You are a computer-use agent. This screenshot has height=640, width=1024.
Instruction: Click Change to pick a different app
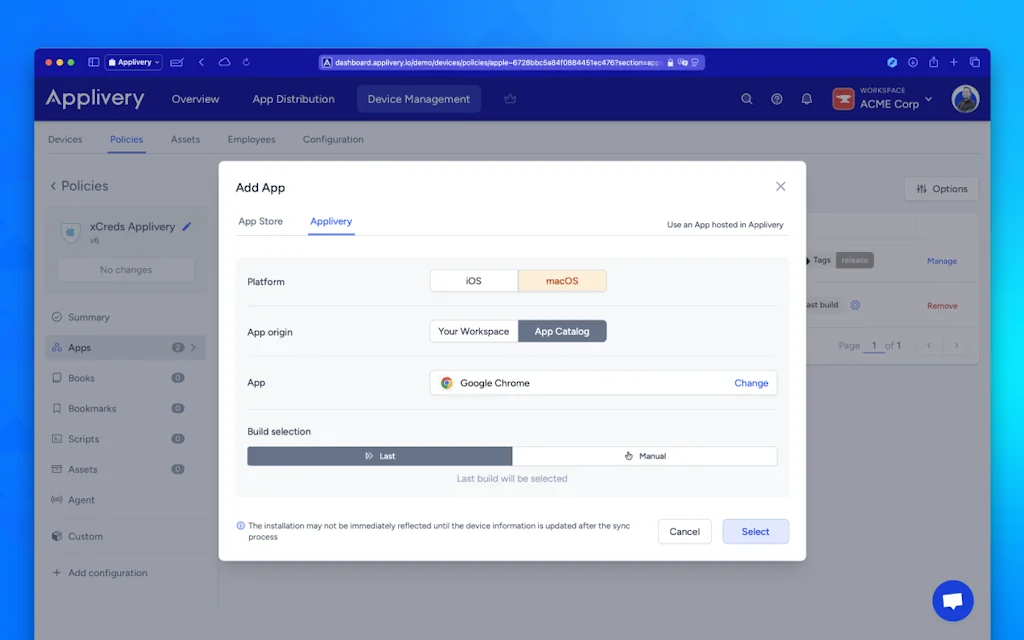[750, 382]
